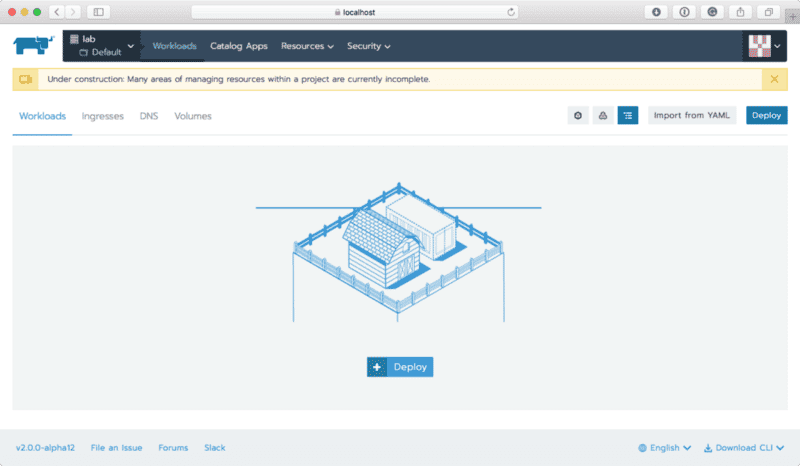The height and width of the screenshot is (466, 800).
Task: Expand the Security menu
Action: pos(368,46)
